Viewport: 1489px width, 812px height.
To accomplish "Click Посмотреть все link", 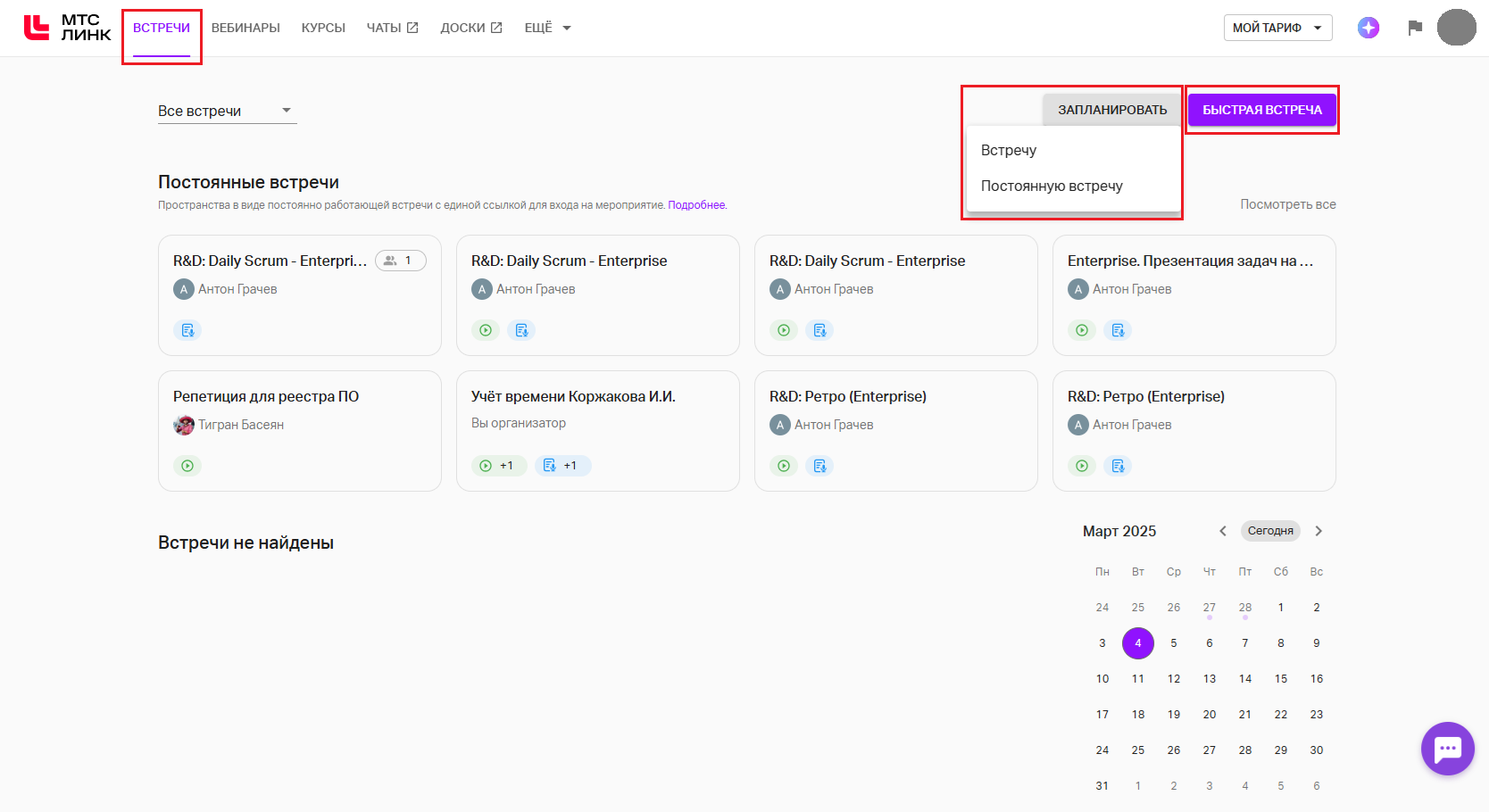I will click(x=1288, y=204).
